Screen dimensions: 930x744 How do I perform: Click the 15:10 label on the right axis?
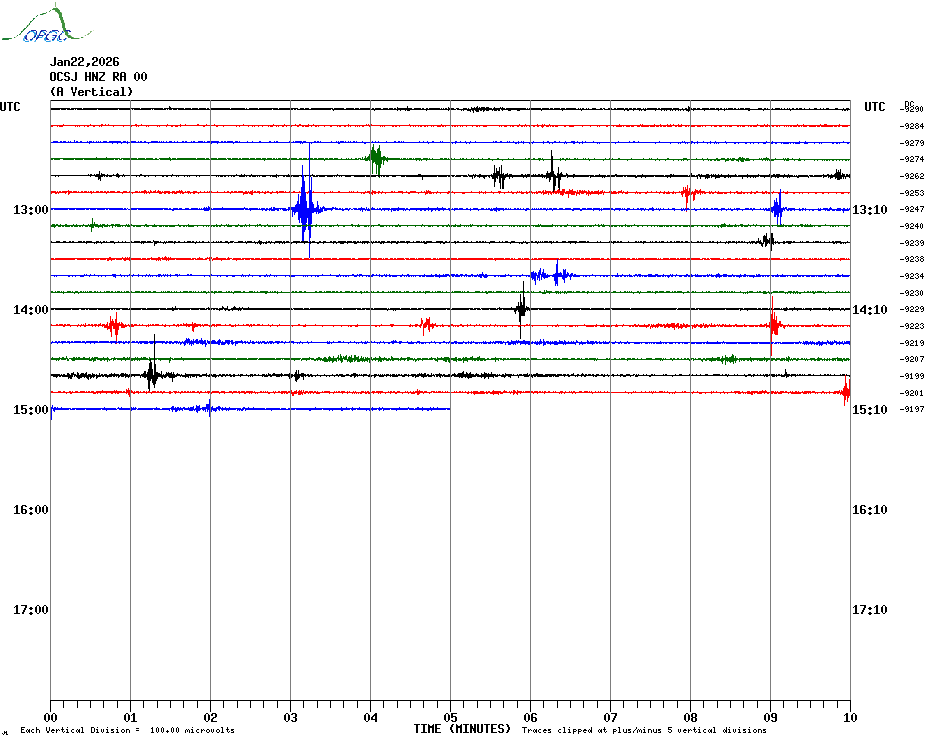point(869,410)
